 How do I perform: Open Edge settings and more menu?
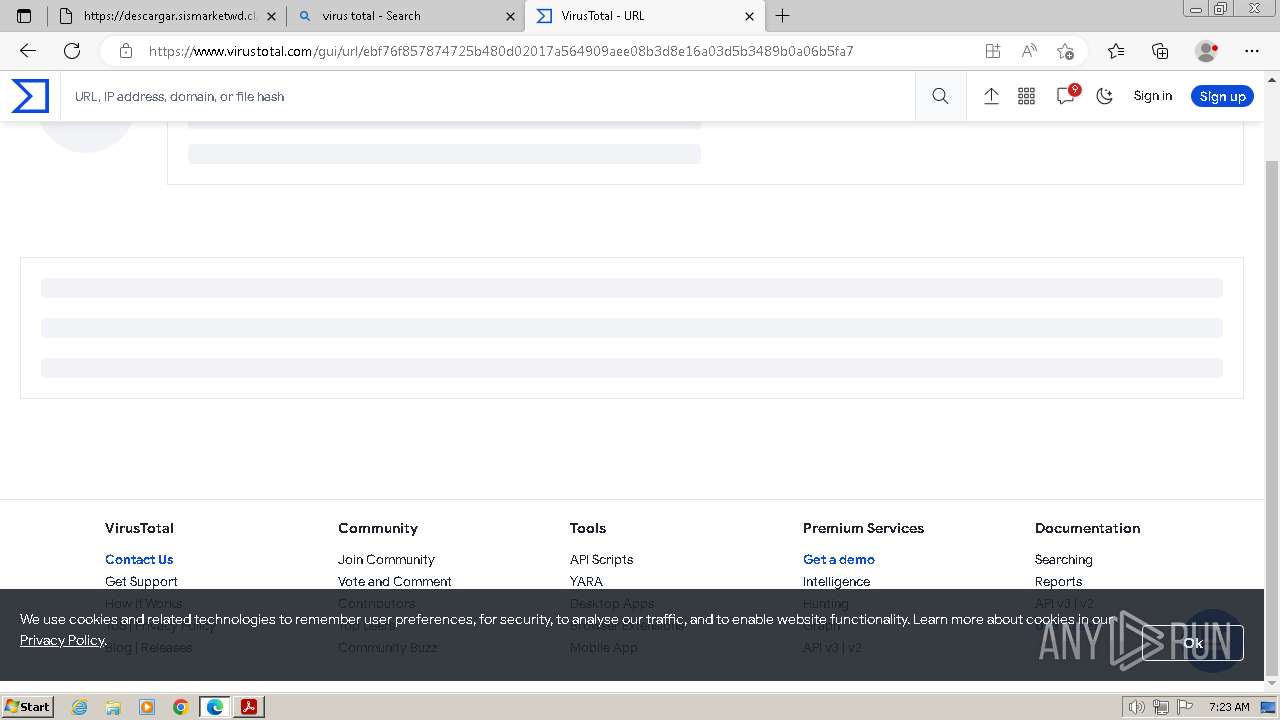[1252, 51]
